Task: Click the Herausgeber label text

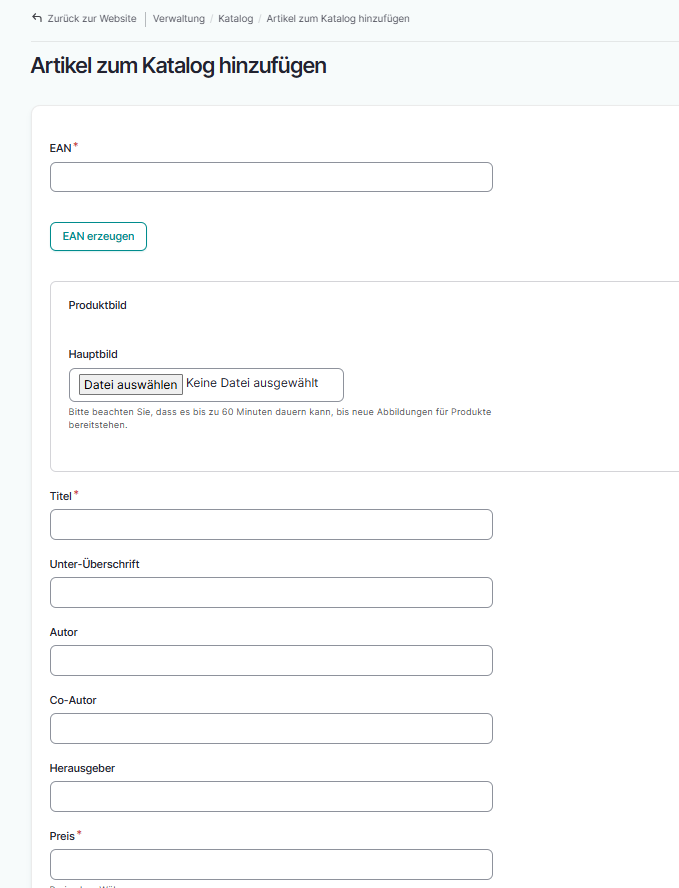Action: 82,768
